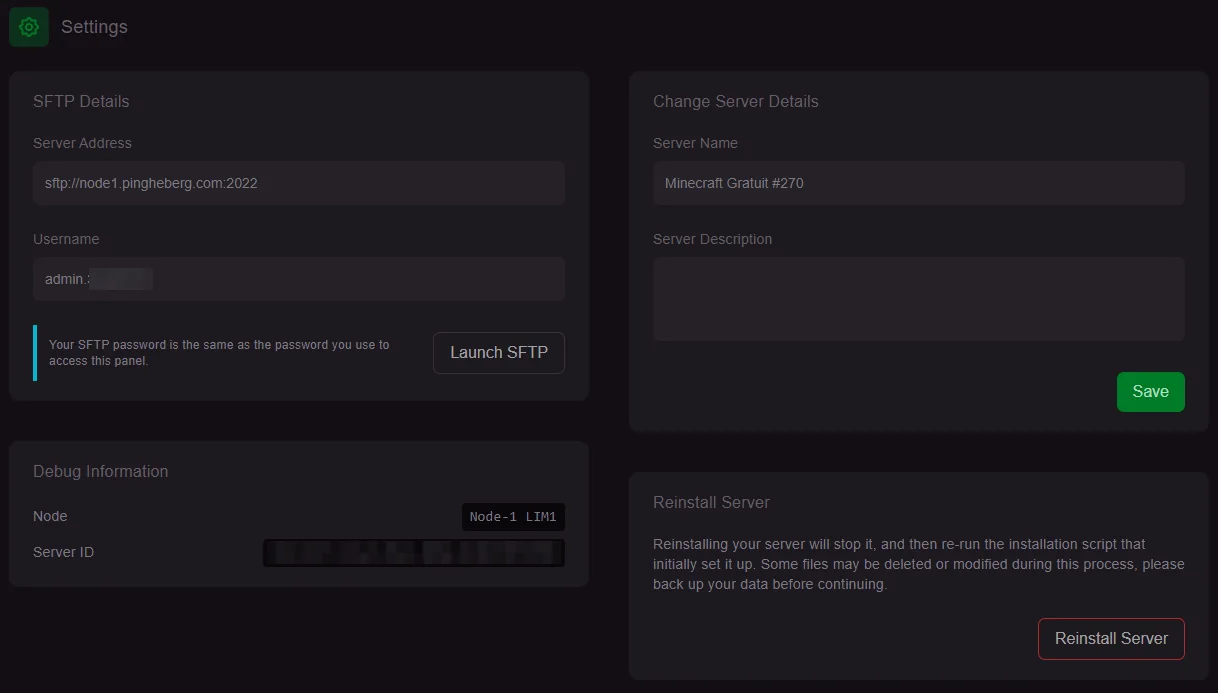Focus the Server Description text area
Screen dimensions: 1218x693
click(919, 299)
